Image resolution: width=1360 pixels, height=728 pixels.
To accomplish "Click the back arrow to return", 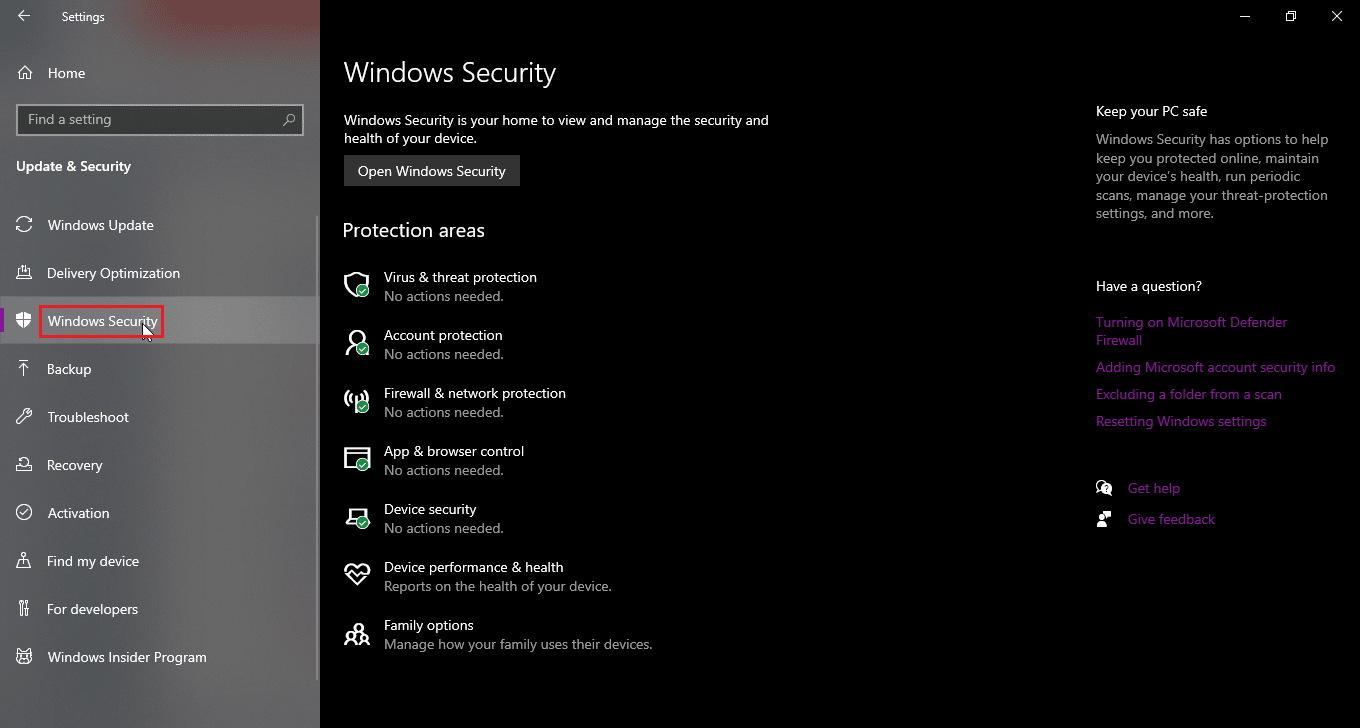I will point(22,16).
